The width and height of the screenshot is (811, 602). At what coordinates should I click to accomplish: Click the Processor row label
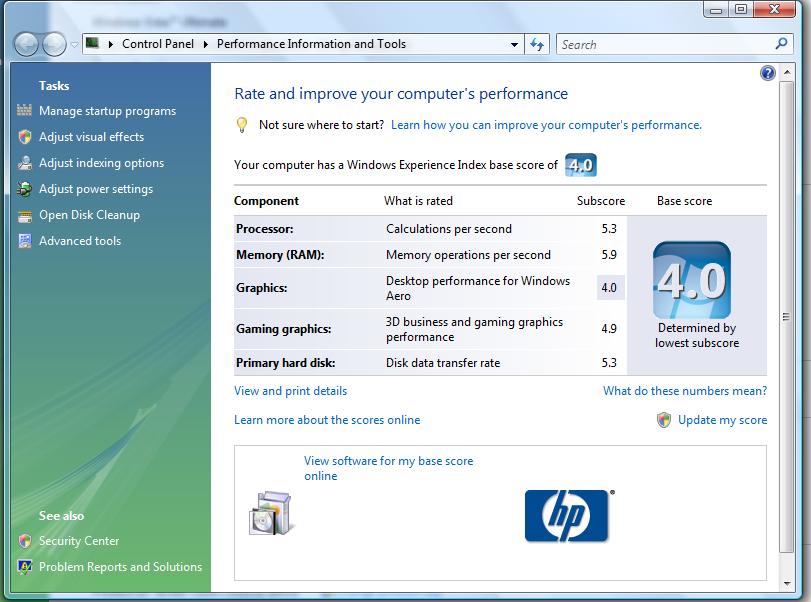tap(265, 229)
